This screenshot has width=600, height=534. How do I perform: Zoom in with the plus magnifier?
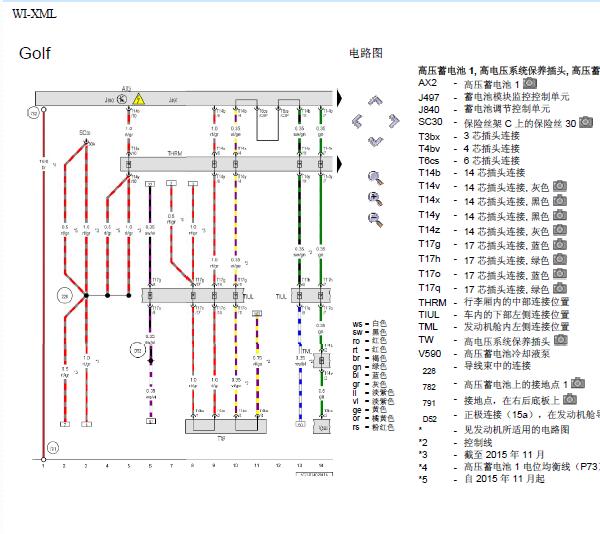(375, 199)
